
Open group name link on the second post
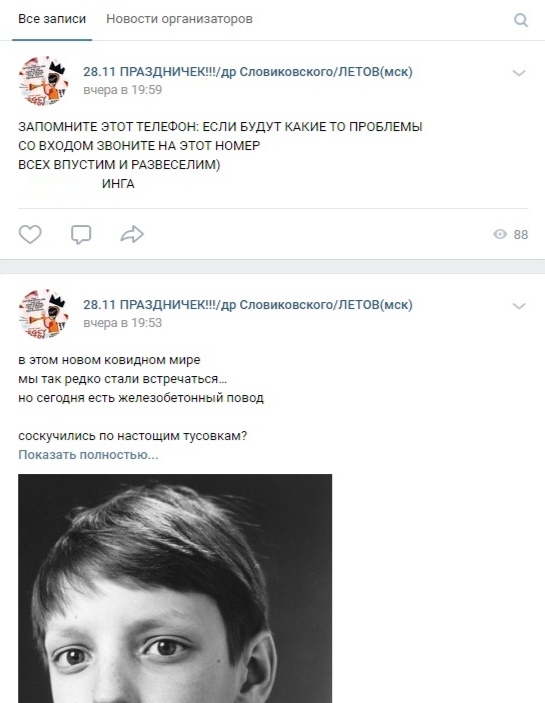point(248,305)
